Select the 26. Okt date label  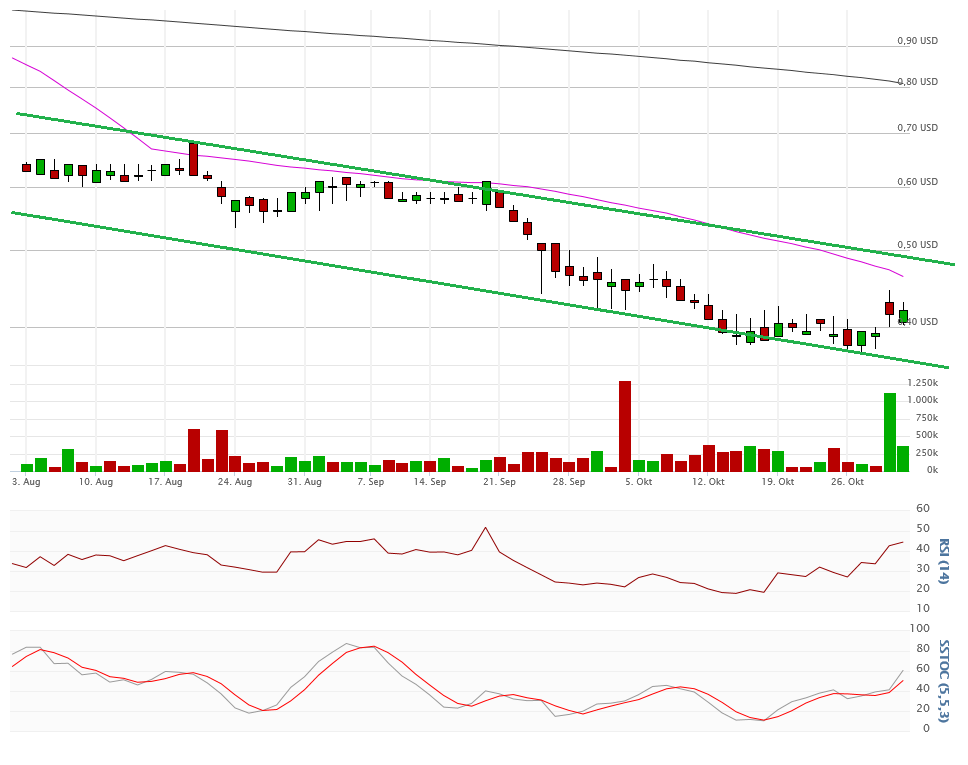click(x=847, y=481)
